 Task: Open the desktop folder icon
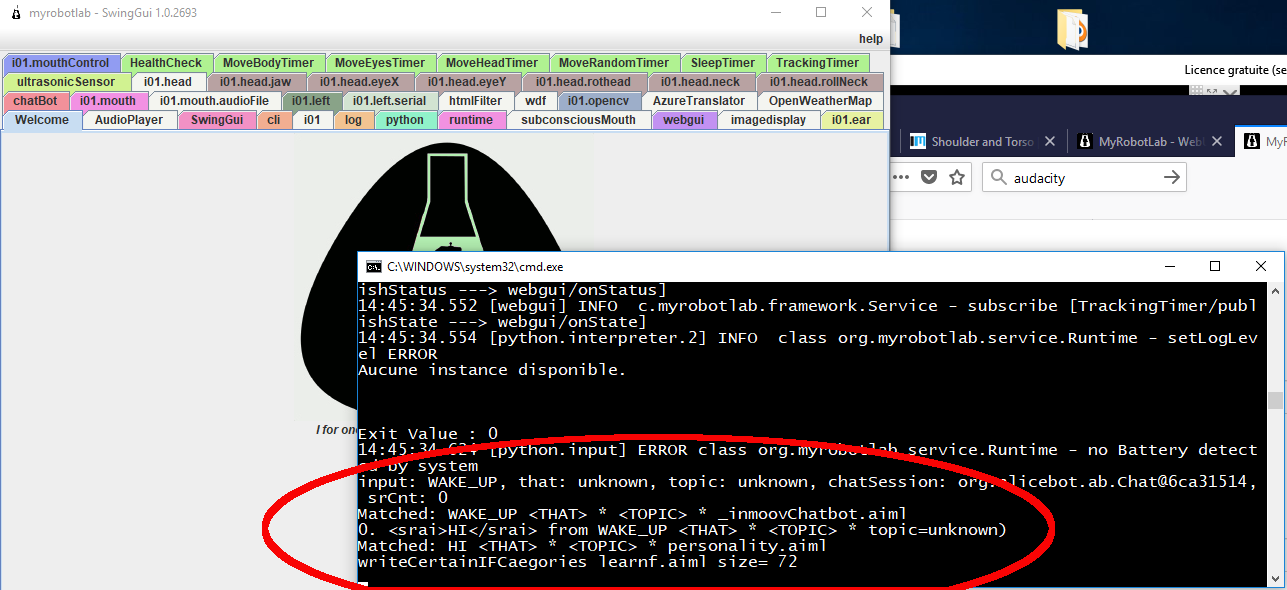[1072, 28]
